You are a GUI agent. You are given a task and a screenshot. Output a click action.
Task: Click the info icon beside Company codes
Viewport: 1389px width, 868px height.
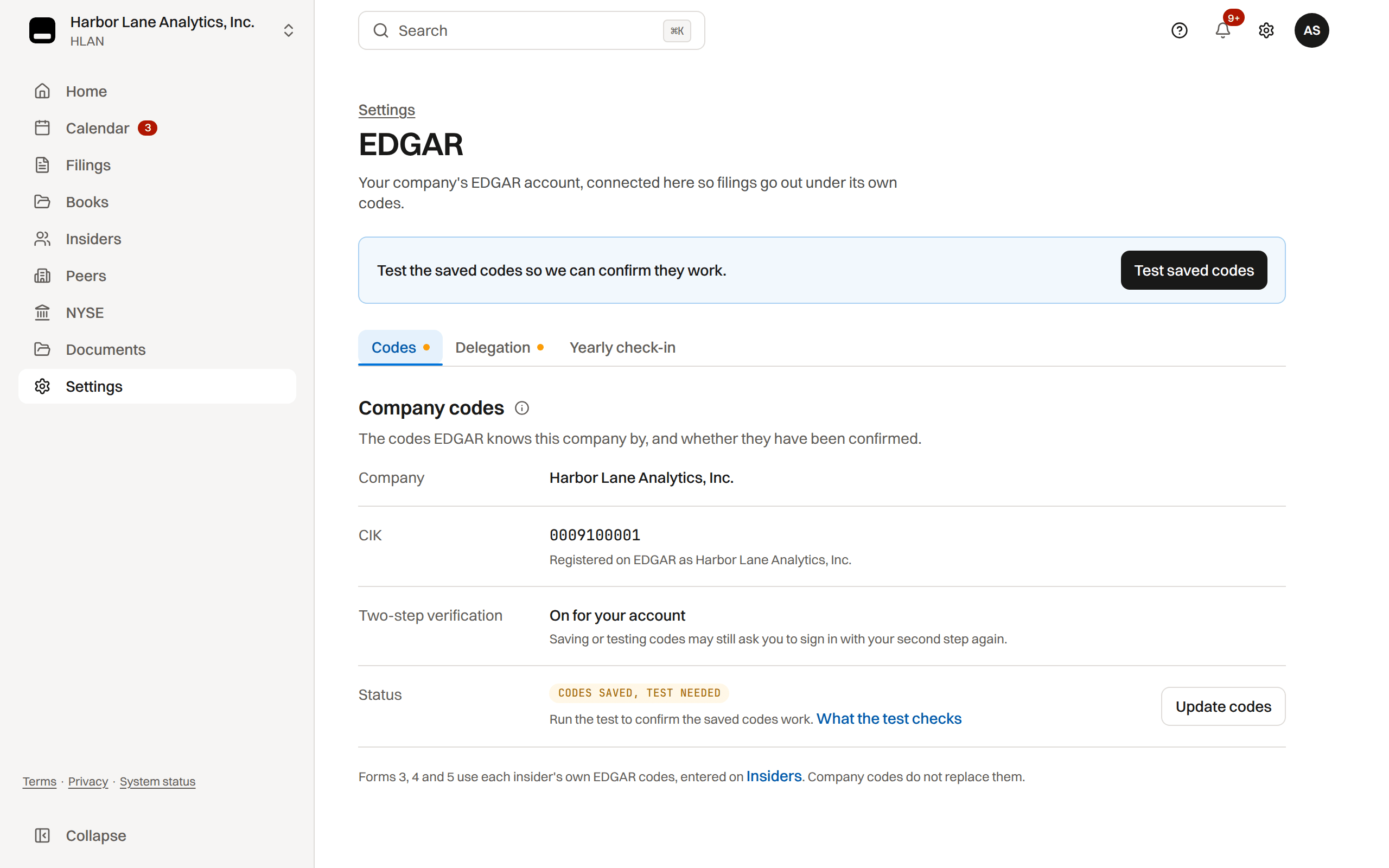pos(521,408)
